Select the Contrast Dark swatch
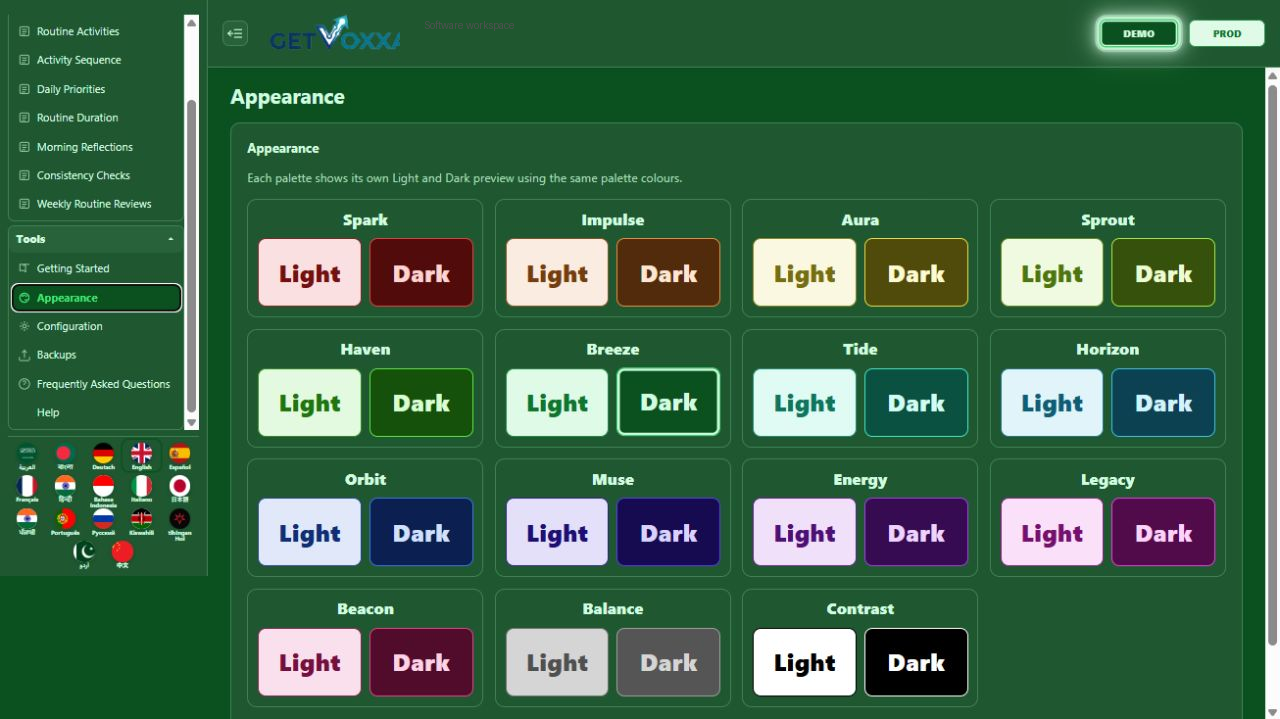1280x719 pixels. point(916,662)
